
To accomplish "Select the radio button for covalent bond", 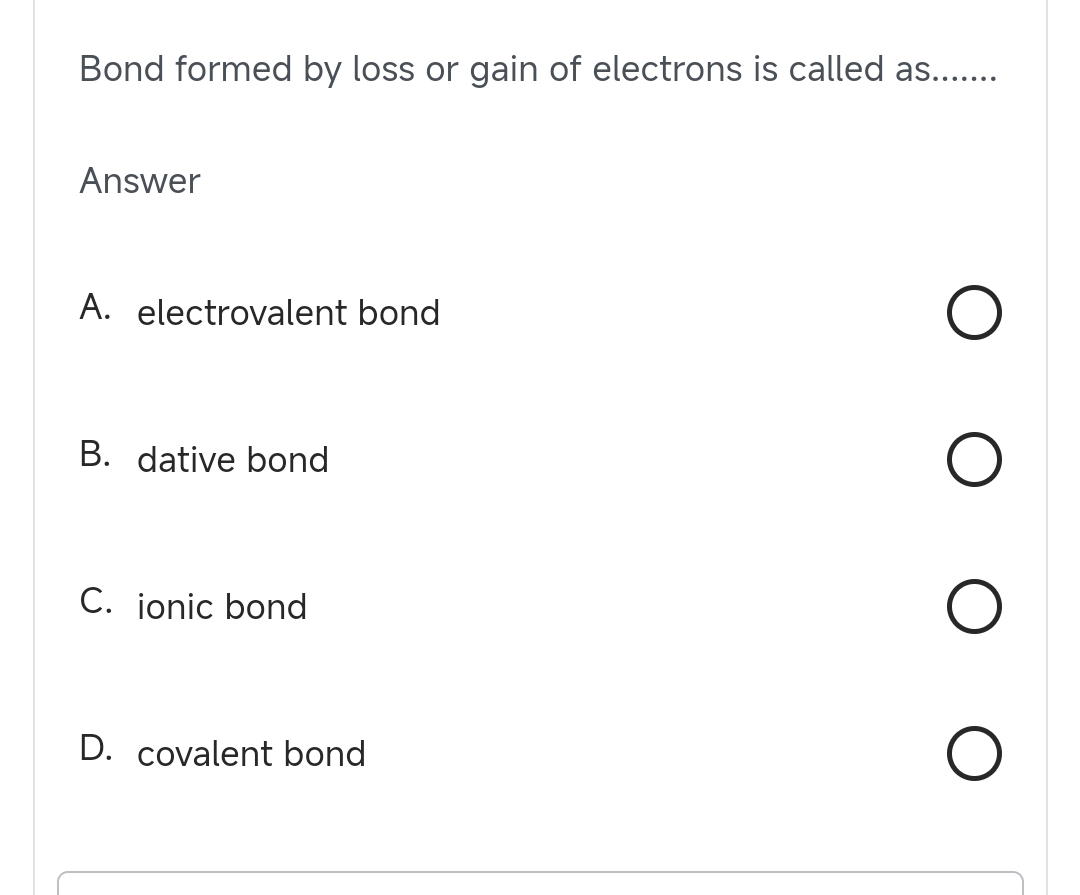I will tap(974, 753).
